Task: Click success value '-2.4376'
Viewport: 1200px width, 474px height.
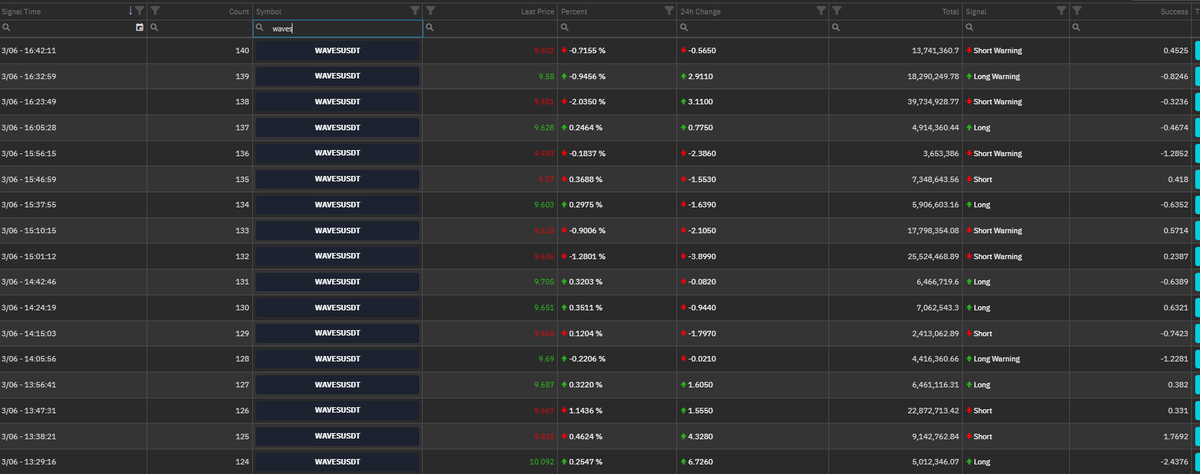Action: tap(1173, 461)
